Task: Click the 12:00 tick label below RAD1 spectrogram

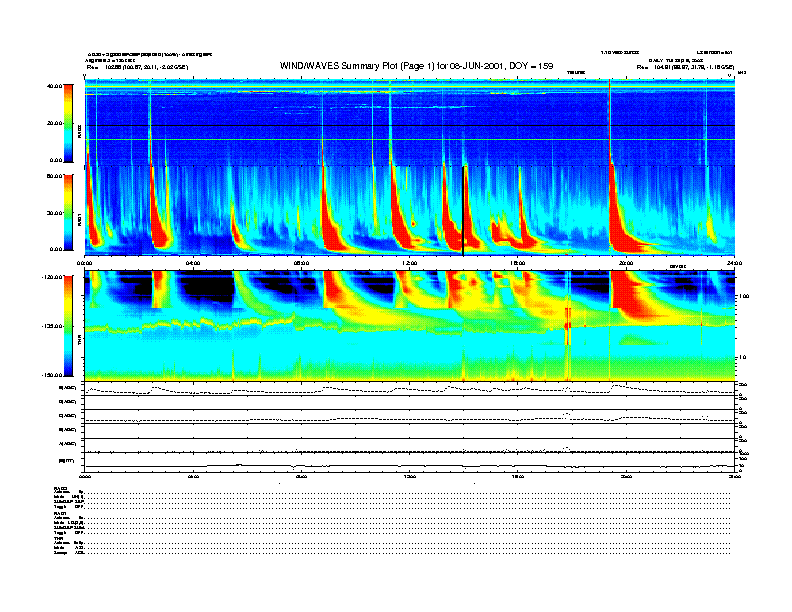Action: coord(410,263)
